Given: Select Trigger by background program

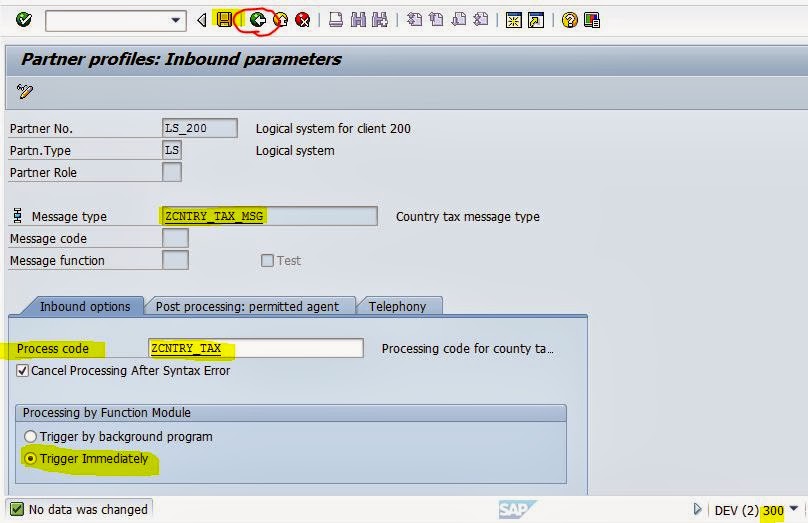Looking at the screenshot, I should (x=30, y=436).
